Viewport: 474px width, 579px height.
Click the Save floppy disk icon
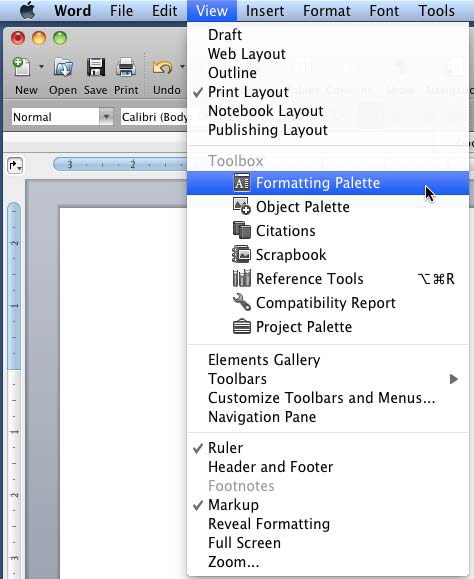[x=96, y=67]
